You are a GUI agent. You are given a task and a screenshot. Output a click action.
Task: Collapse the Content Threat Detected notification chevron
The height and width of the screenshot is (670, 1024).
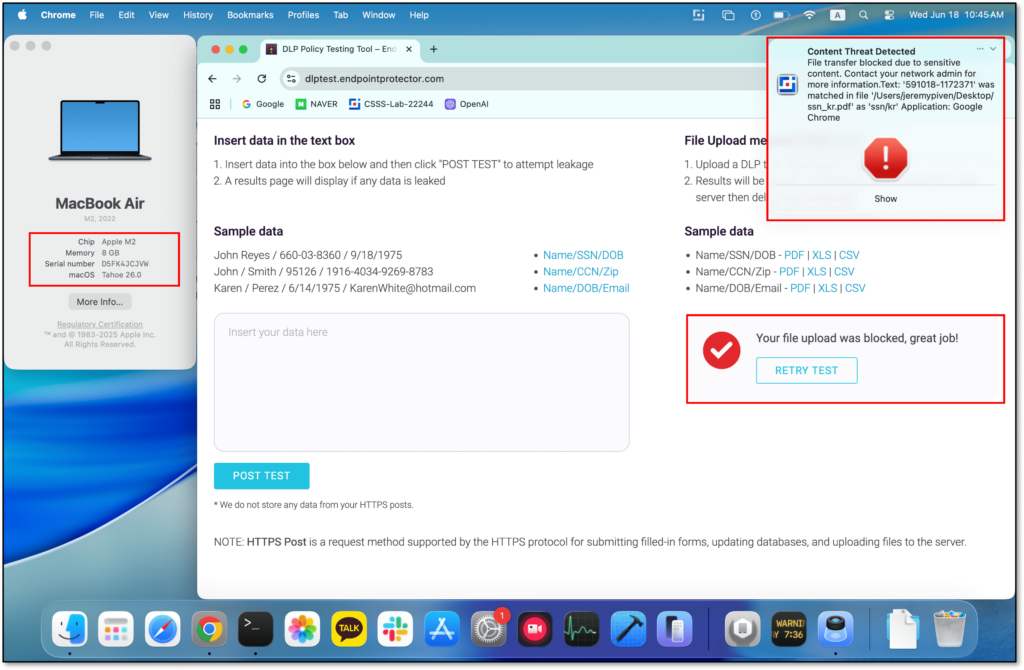click(993, 49)
